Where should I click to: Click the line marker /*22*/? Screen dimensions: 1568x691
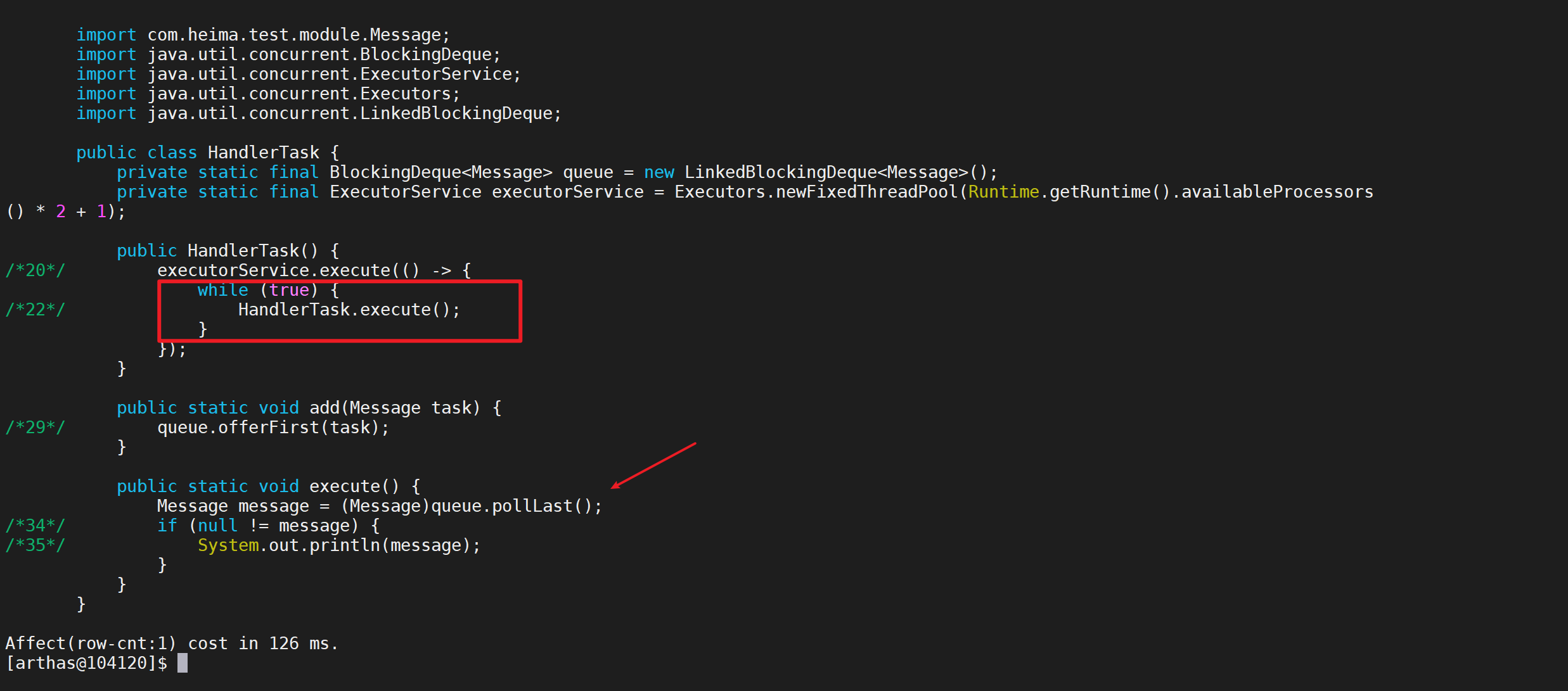click(x=35, y=310)
